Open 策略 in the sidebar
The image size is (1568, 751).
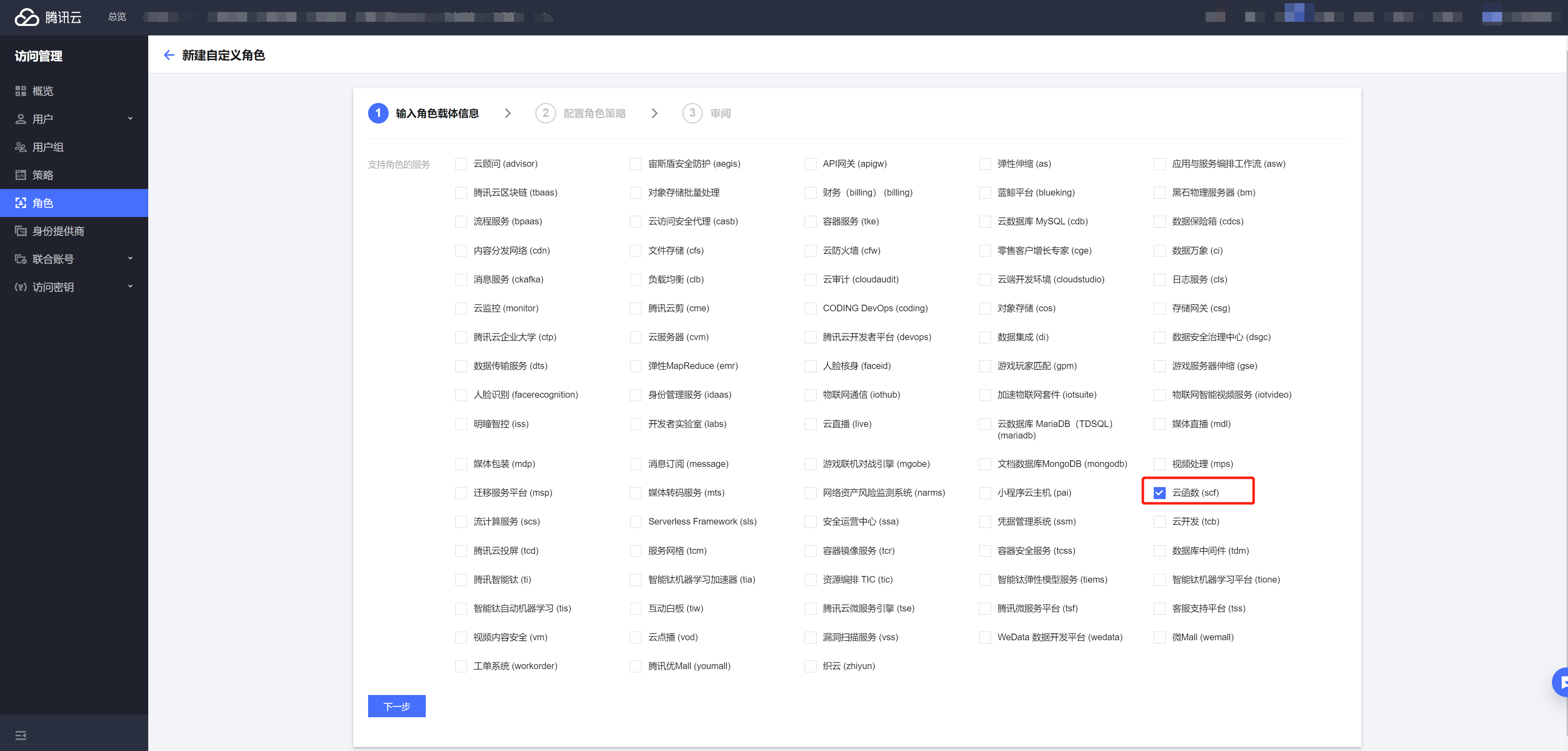pyautogui.click(x=74, y=175)
